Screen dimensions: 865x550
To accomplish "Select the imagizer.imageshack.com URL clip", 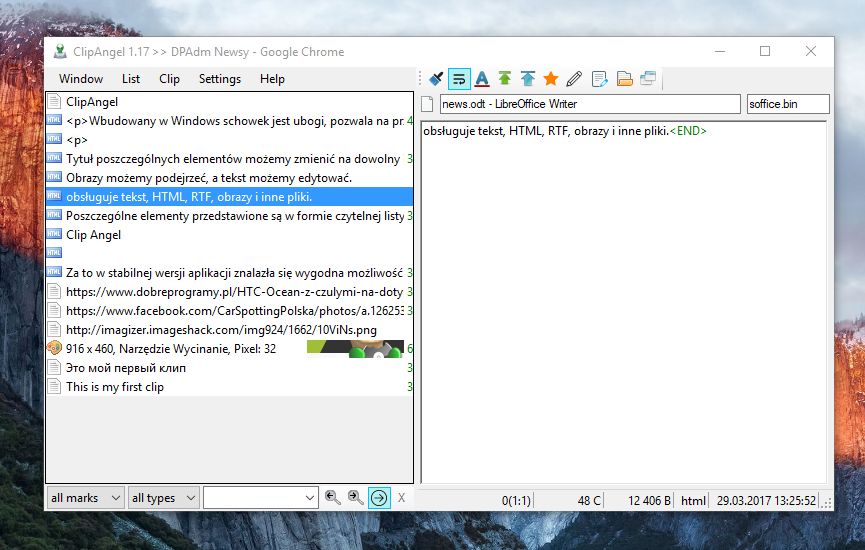I will [x=229, y=330].
